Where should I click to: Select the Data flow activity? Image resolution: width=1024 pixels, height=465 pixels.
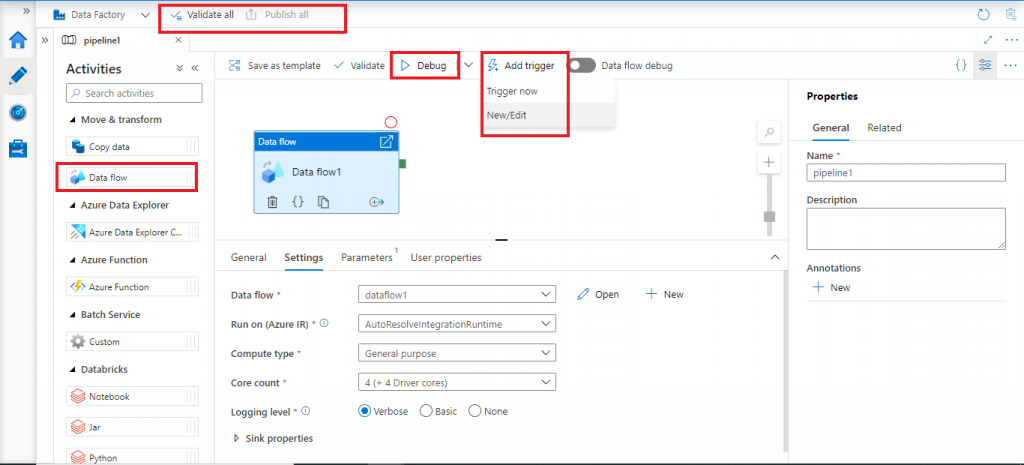pyautogui.click(x=132, y=177)
